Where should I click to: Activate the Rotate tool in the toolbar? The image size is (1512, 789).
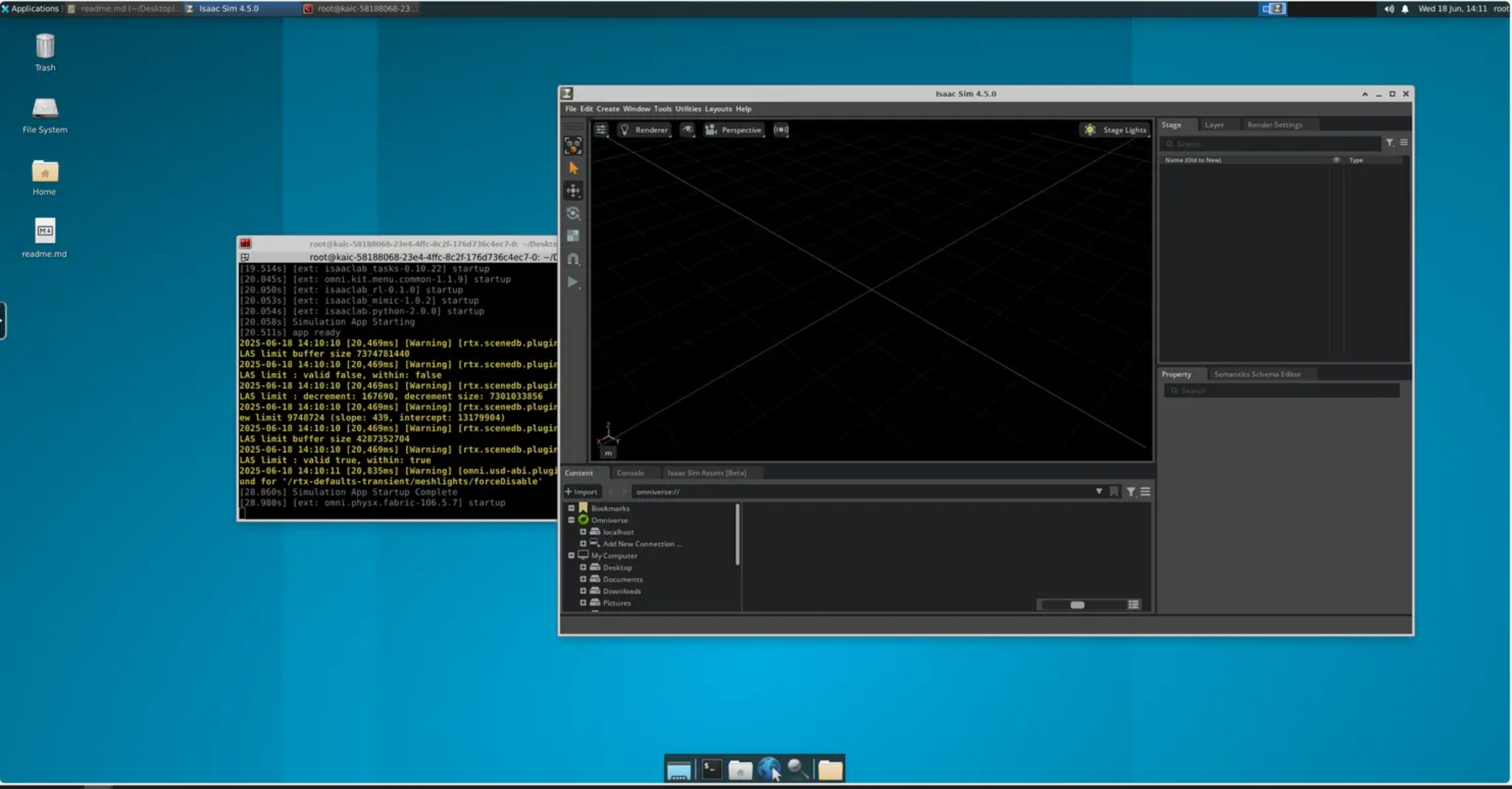pyautogui.click(x=573, y=213)
